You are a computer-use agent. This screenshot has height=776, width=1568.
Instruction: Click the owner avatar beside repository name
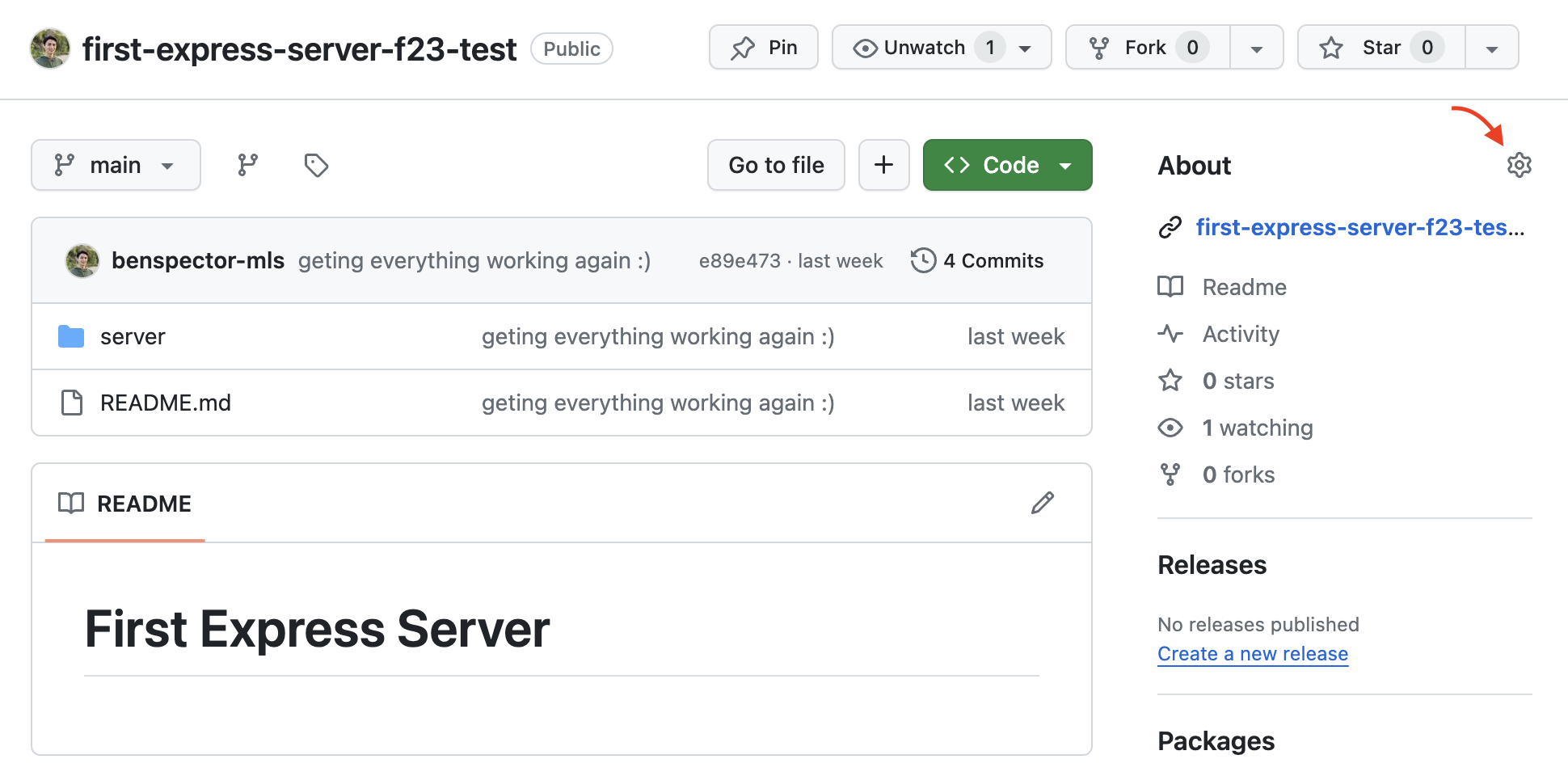coord(50,48)
